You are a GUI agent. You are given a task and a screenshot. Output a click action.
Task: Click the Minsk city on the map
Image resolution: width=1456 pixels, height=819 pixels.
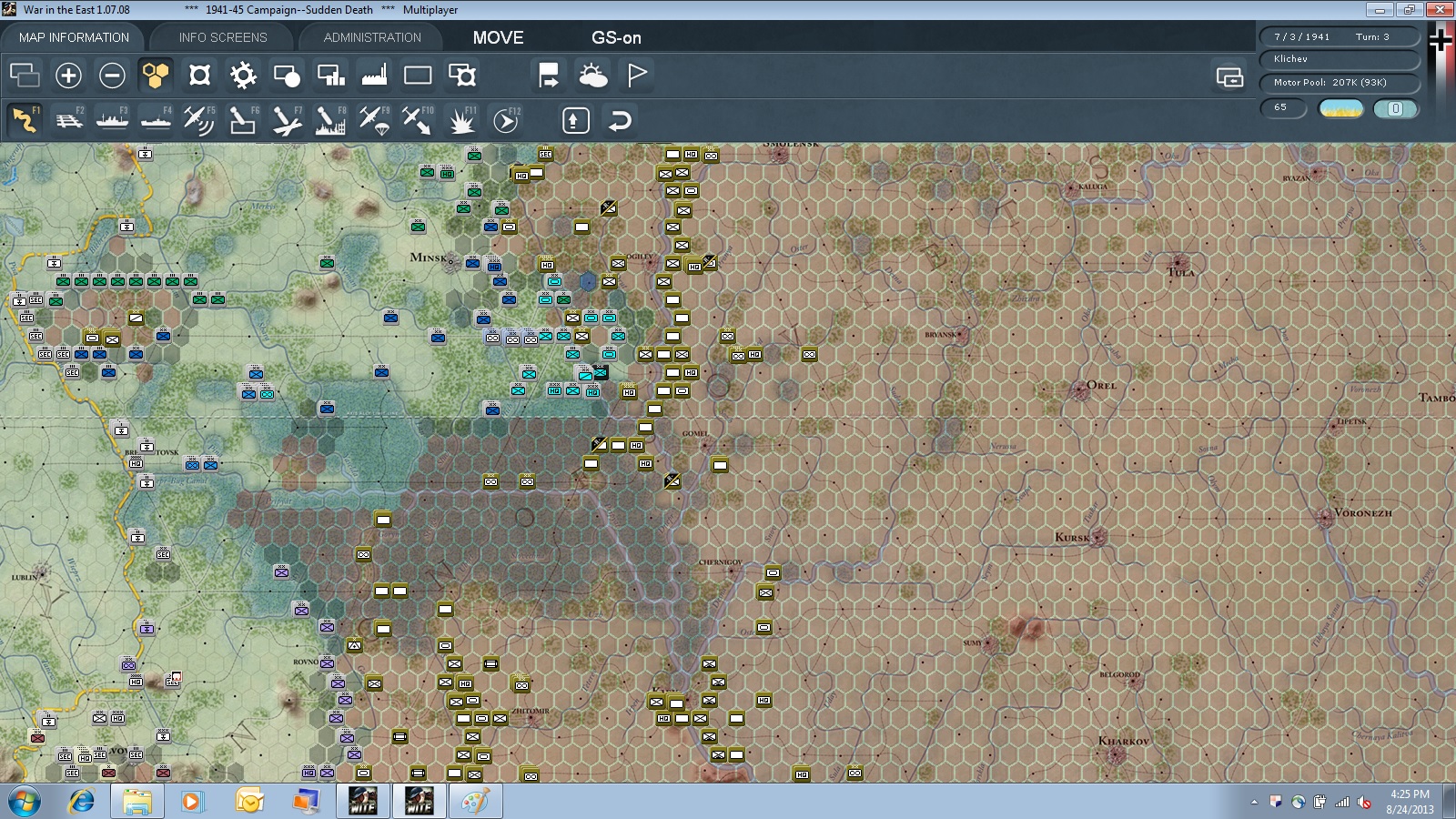tap(450, 260)
